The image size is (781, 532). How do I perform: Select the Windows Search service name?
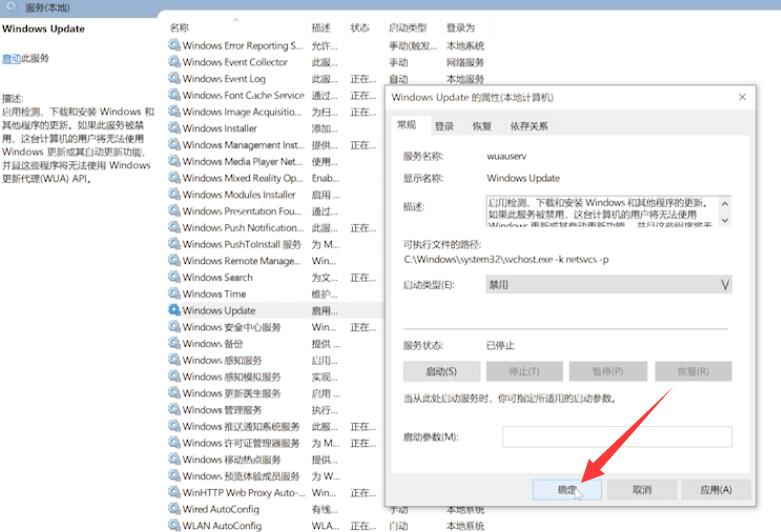(x=218, y=277)
